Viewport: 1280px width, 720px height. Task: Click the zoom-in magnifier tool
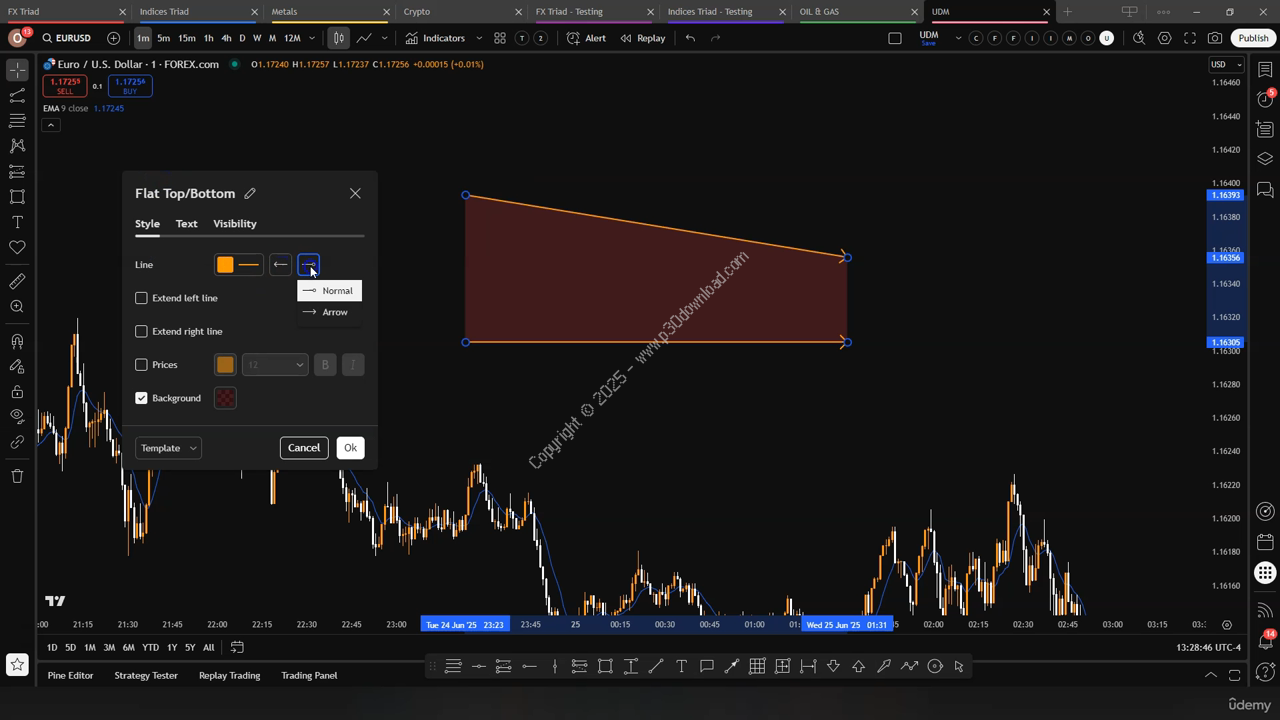coord(17,307)
